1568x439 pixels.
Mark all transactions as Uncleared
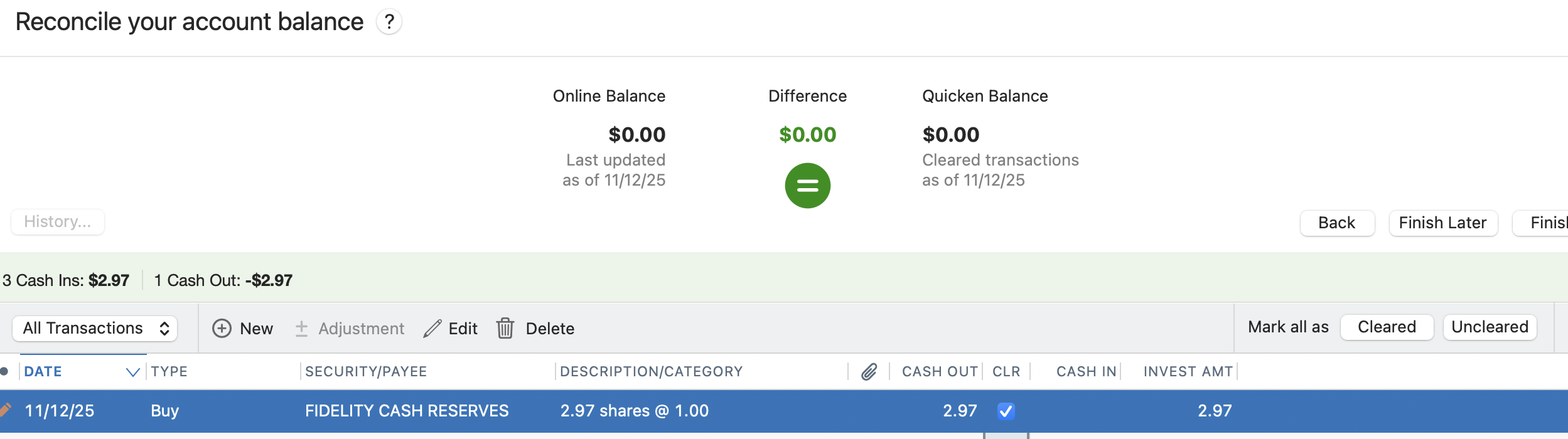(1490, 327)
